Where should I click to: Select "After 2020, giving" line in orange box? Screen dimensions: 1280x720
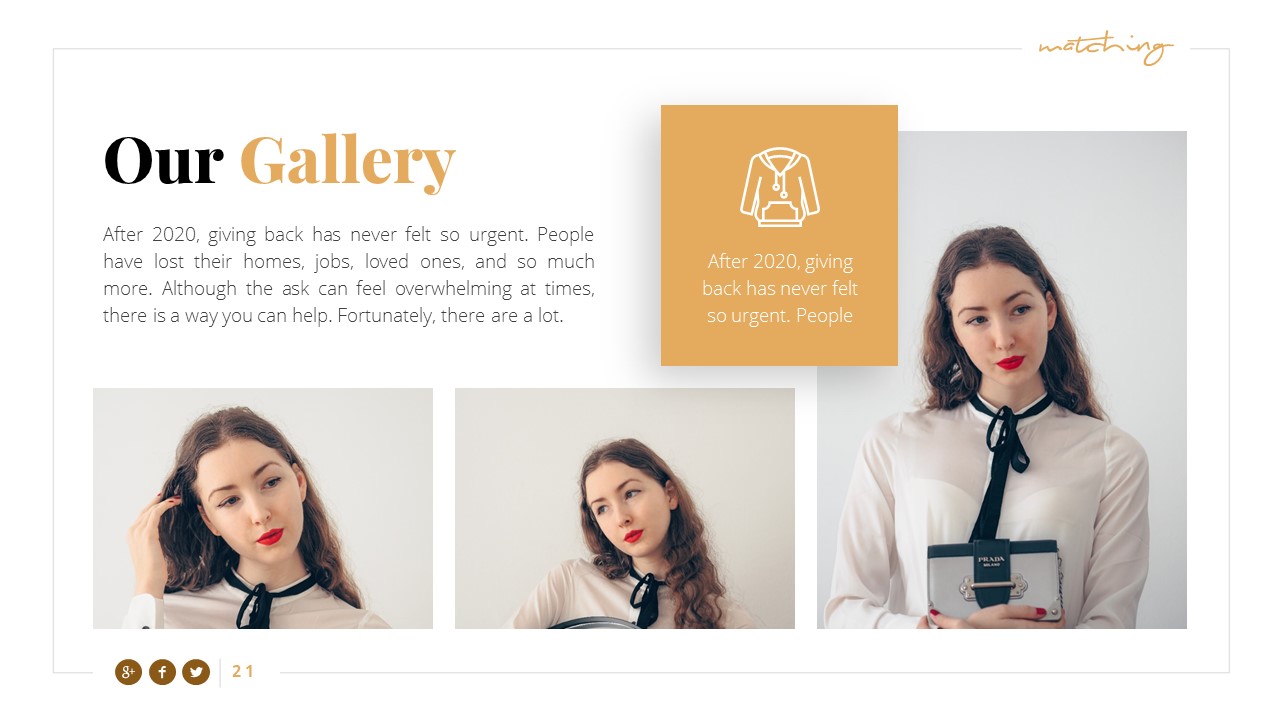780,261
